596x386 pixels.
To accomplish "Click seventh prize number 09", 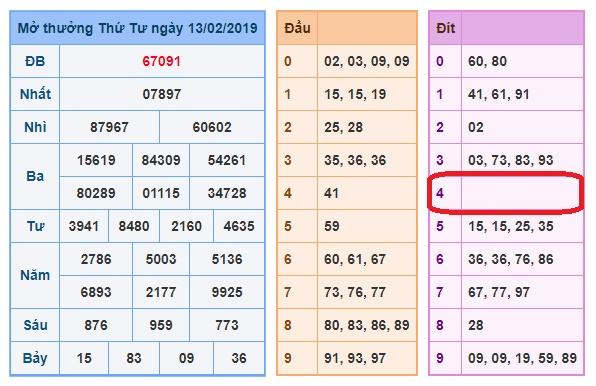I will (x=186, y=358).
